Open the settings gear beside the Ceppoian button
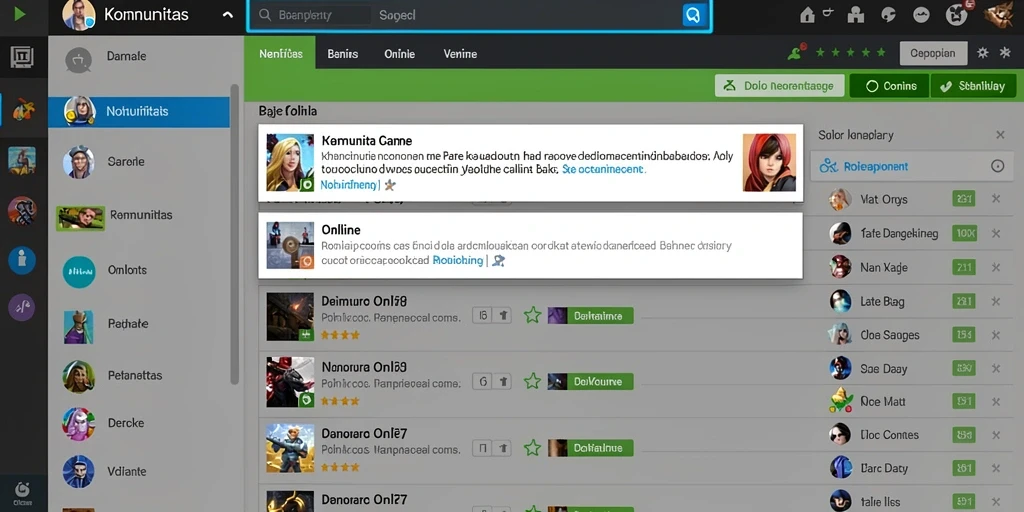Screen dimensions: 1024x512 click(x=983, y=53)
